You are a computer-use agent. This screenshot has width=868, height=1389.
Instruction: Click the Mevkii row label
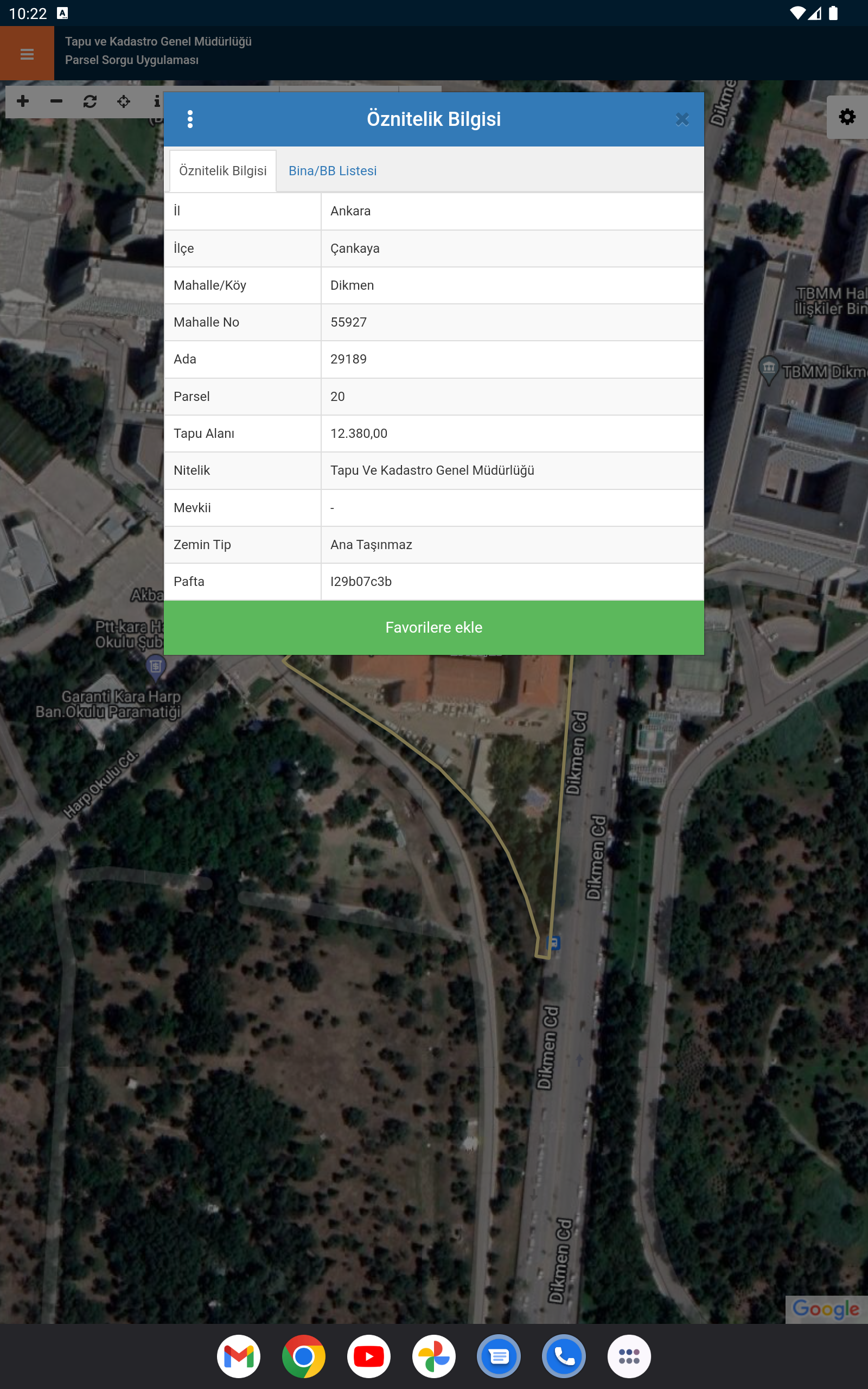192,508
